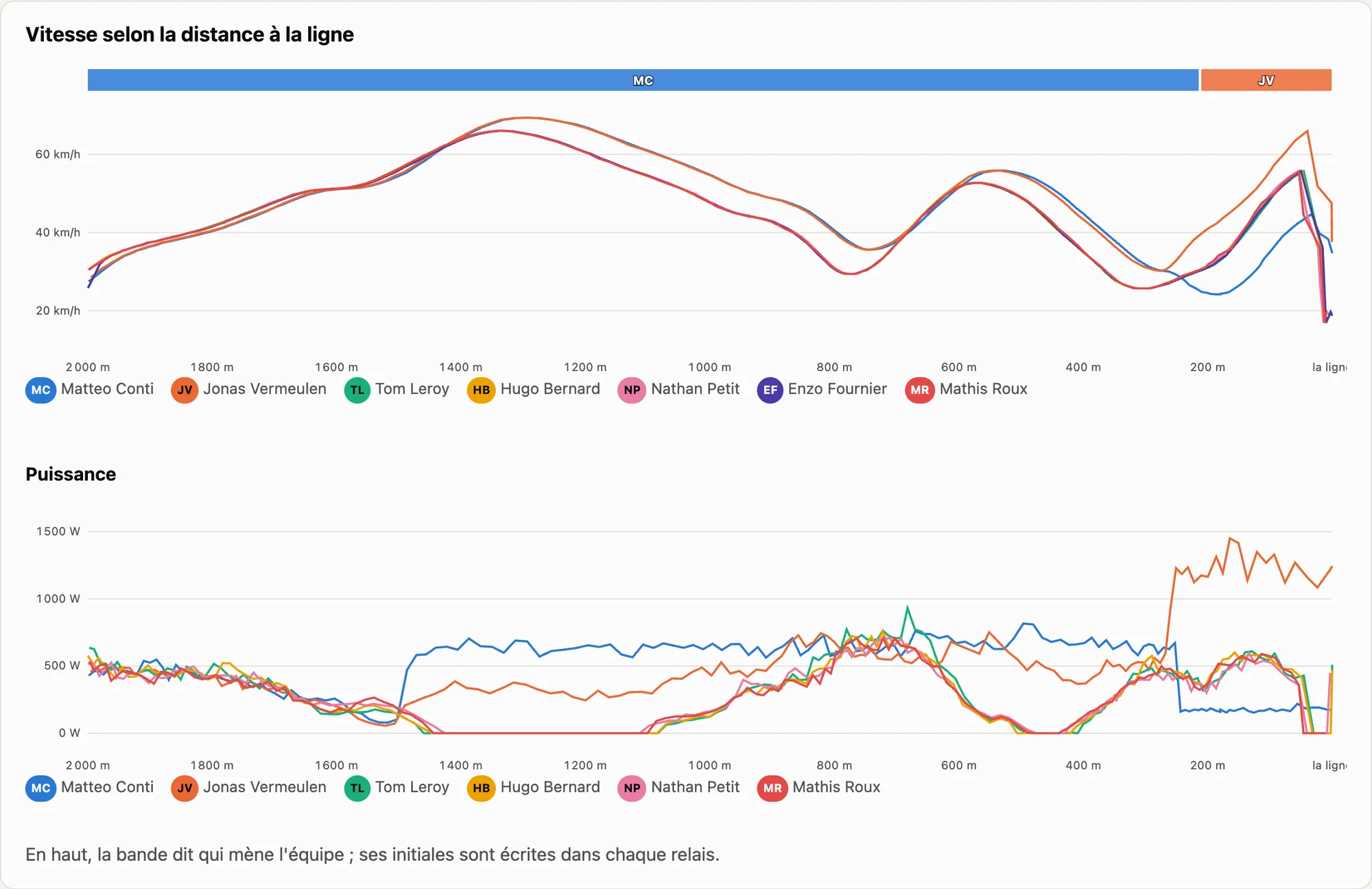The width and height of the screenshot is (1372, 889).
Task: Click the 800 m tick on Puissance chart
Action: coord(834,765)
